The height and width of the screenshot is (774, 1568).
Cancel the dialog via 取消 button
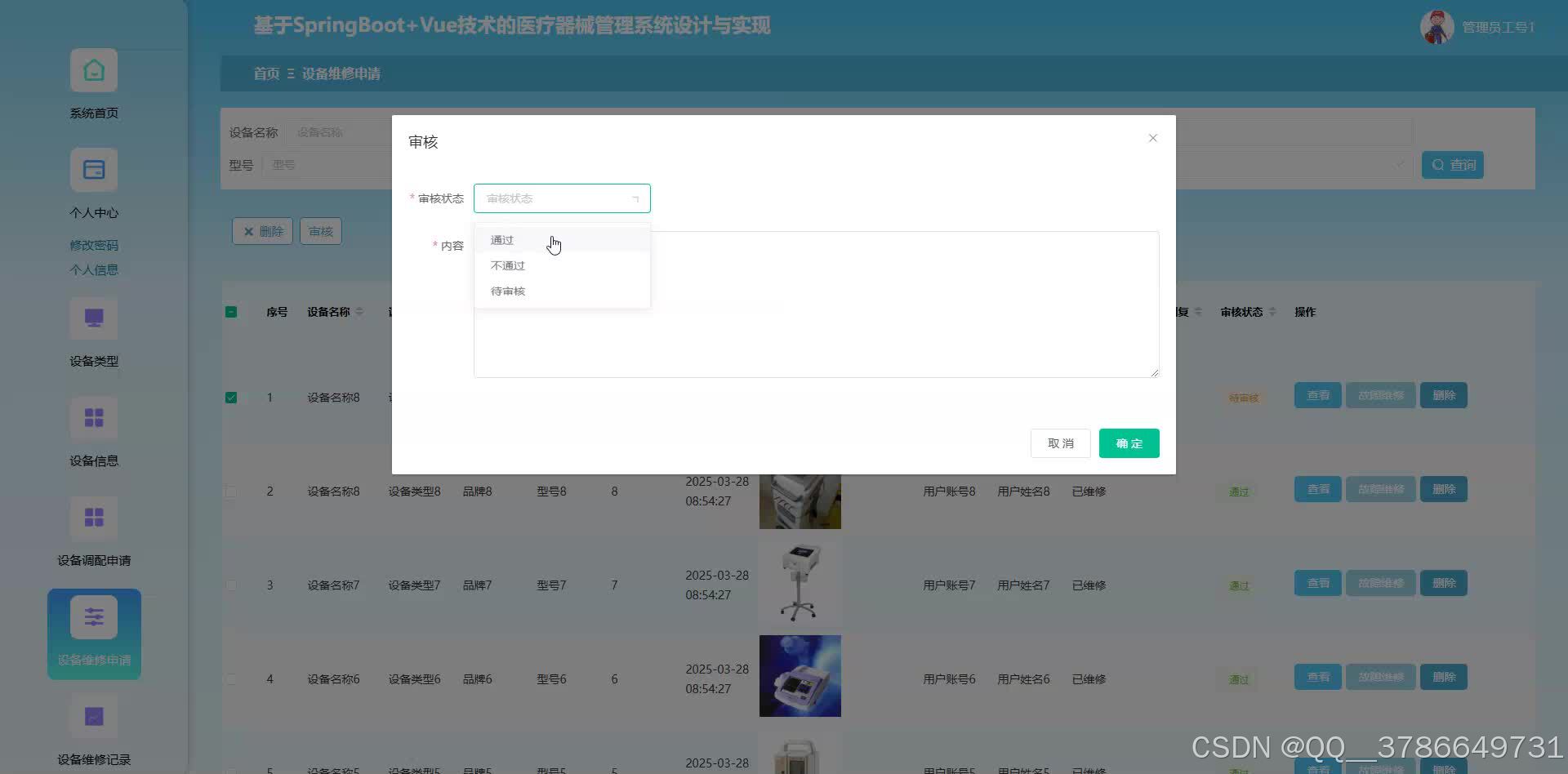click(1060, 443)
